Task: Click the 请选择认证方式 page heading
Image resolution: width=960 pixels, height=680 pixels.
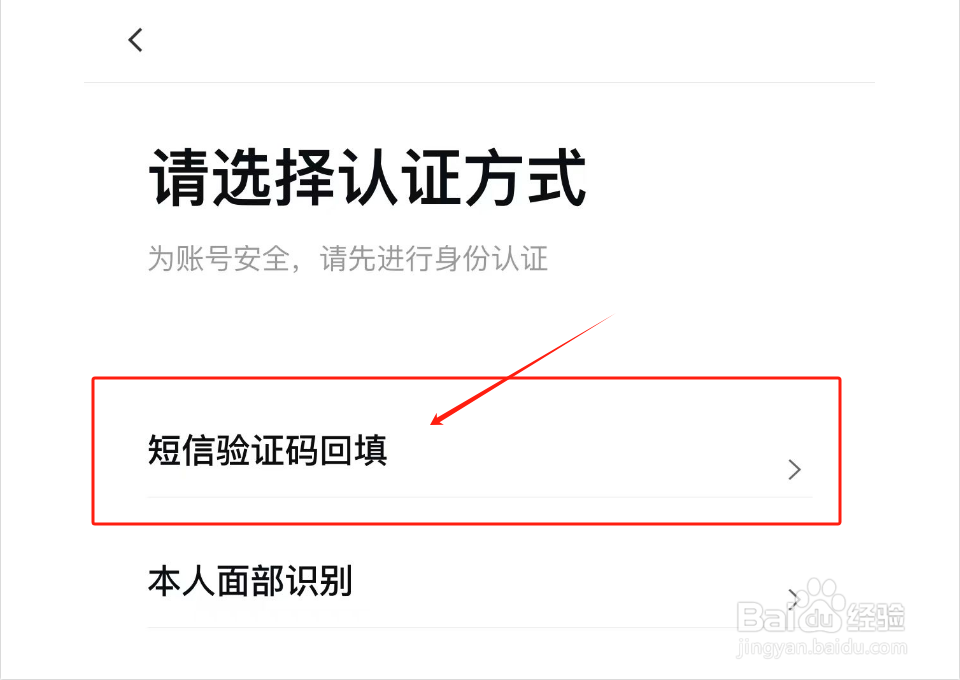Action: [x=367, y=177]
